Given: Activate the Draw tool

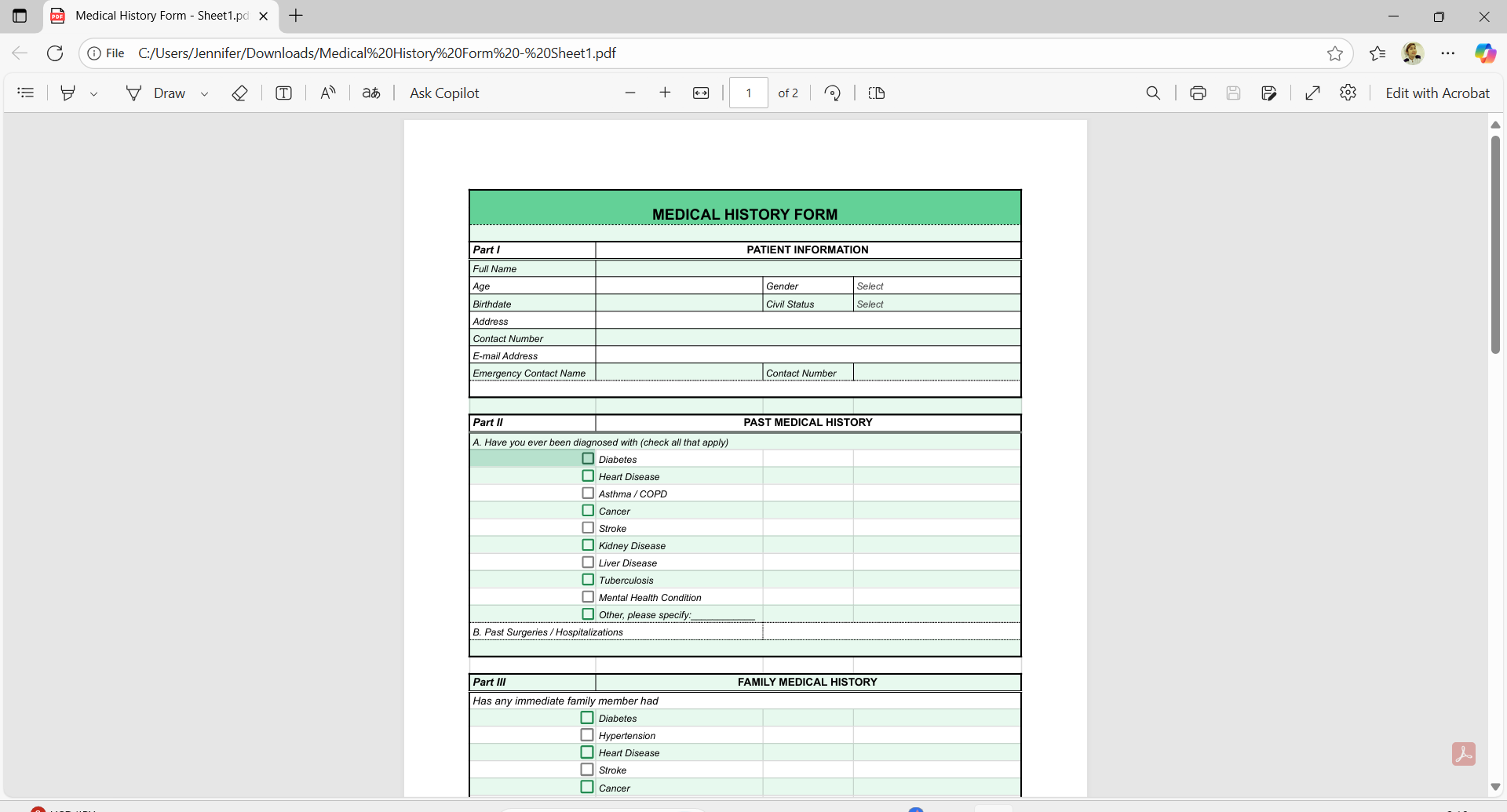Looking at the screenshot, I should [x=155, y=93].
